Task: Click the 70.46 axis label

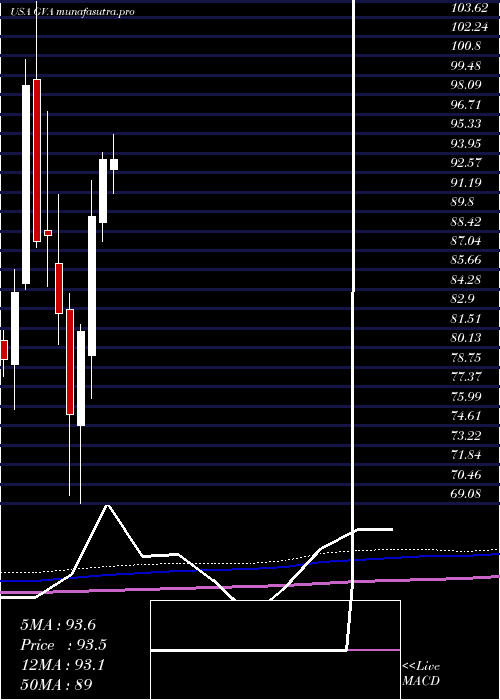Action: (x=467, y=474)
